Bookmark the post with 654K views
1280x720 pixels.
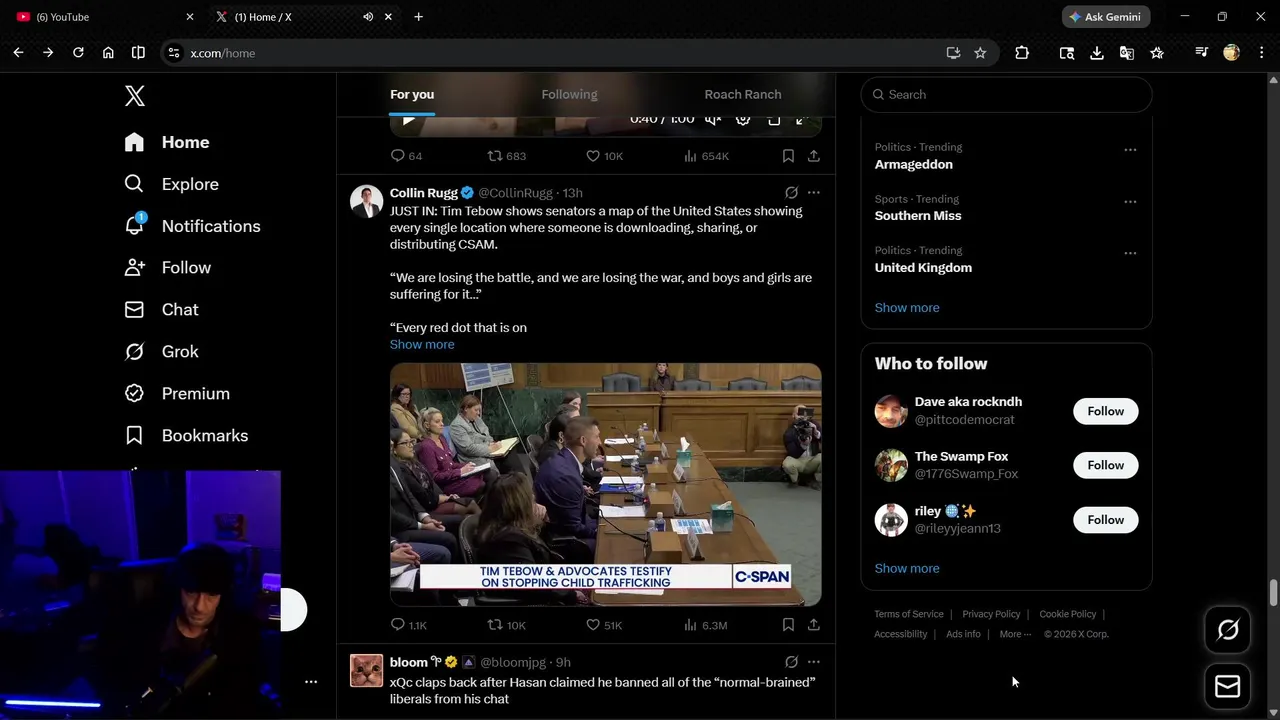[788, 156]
